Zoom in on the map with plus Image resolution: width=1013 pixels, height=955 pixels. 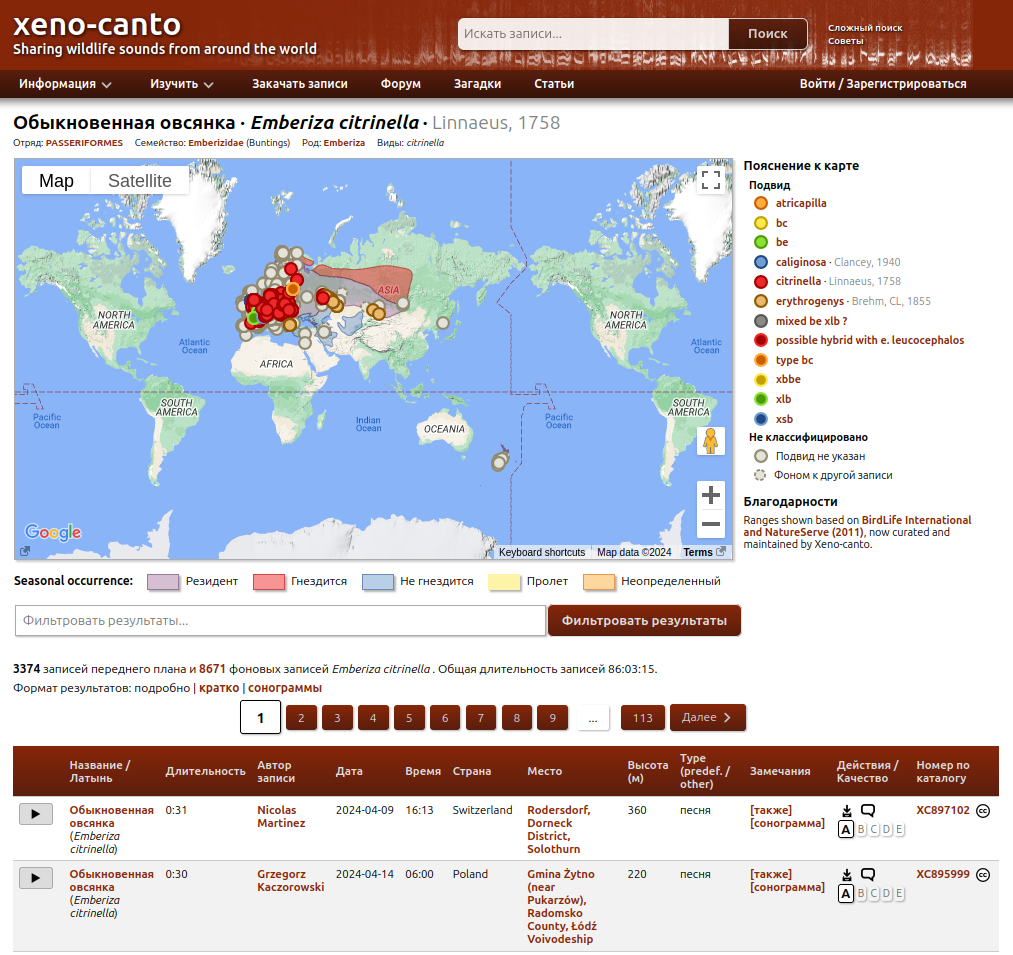pyautogui.click(x=711, y=495)
